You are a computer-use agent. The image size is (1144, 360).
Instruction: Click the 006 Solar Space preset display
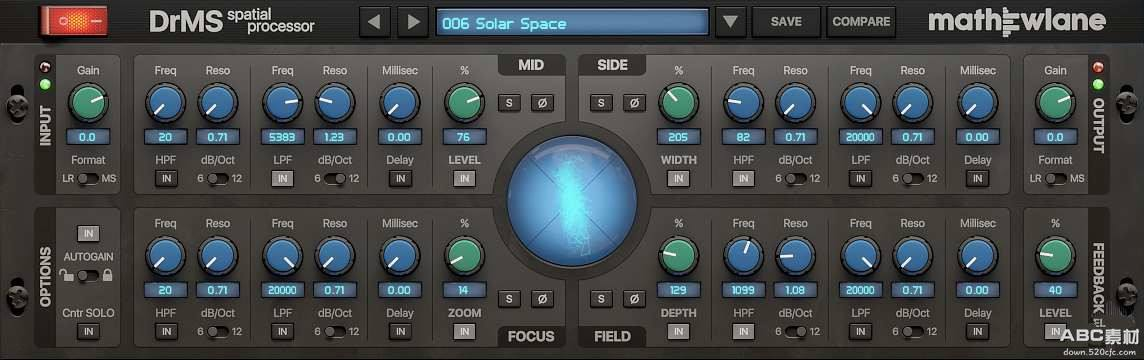tap(573, 22)
